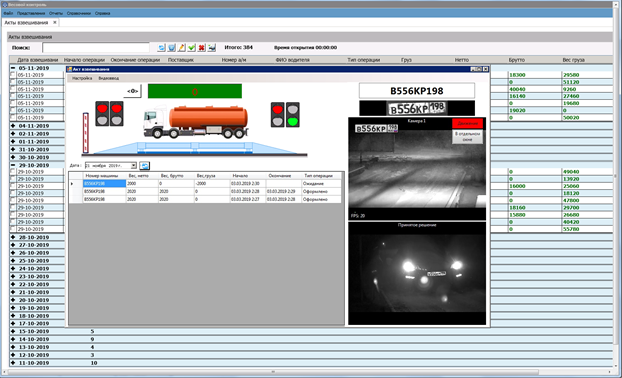Click the green checkmark confirm icon

(192, 48)
